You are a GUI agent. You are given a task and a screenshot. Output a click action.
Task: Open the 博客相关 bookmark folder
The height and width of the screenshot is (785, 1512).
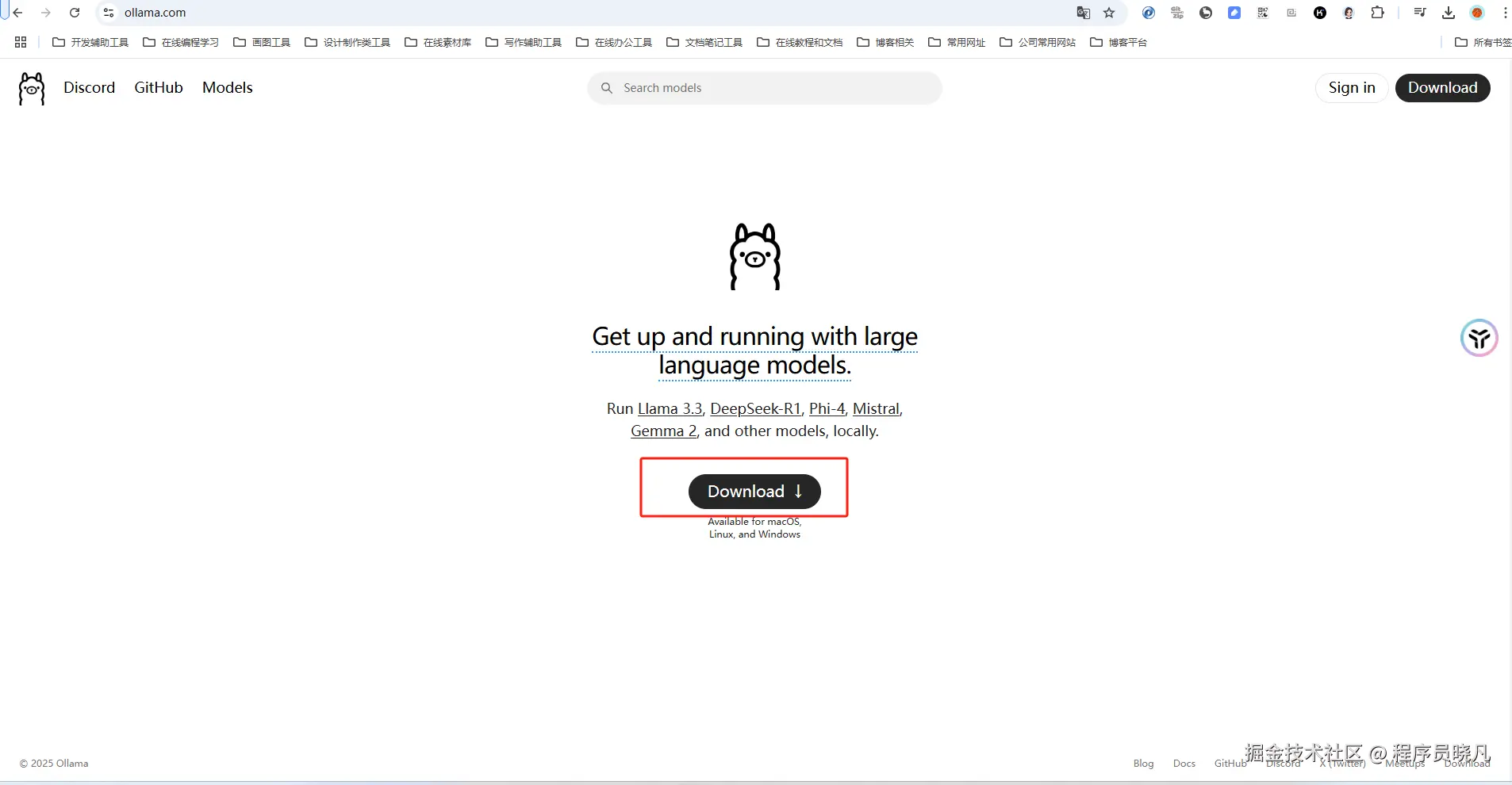[885, 42]
